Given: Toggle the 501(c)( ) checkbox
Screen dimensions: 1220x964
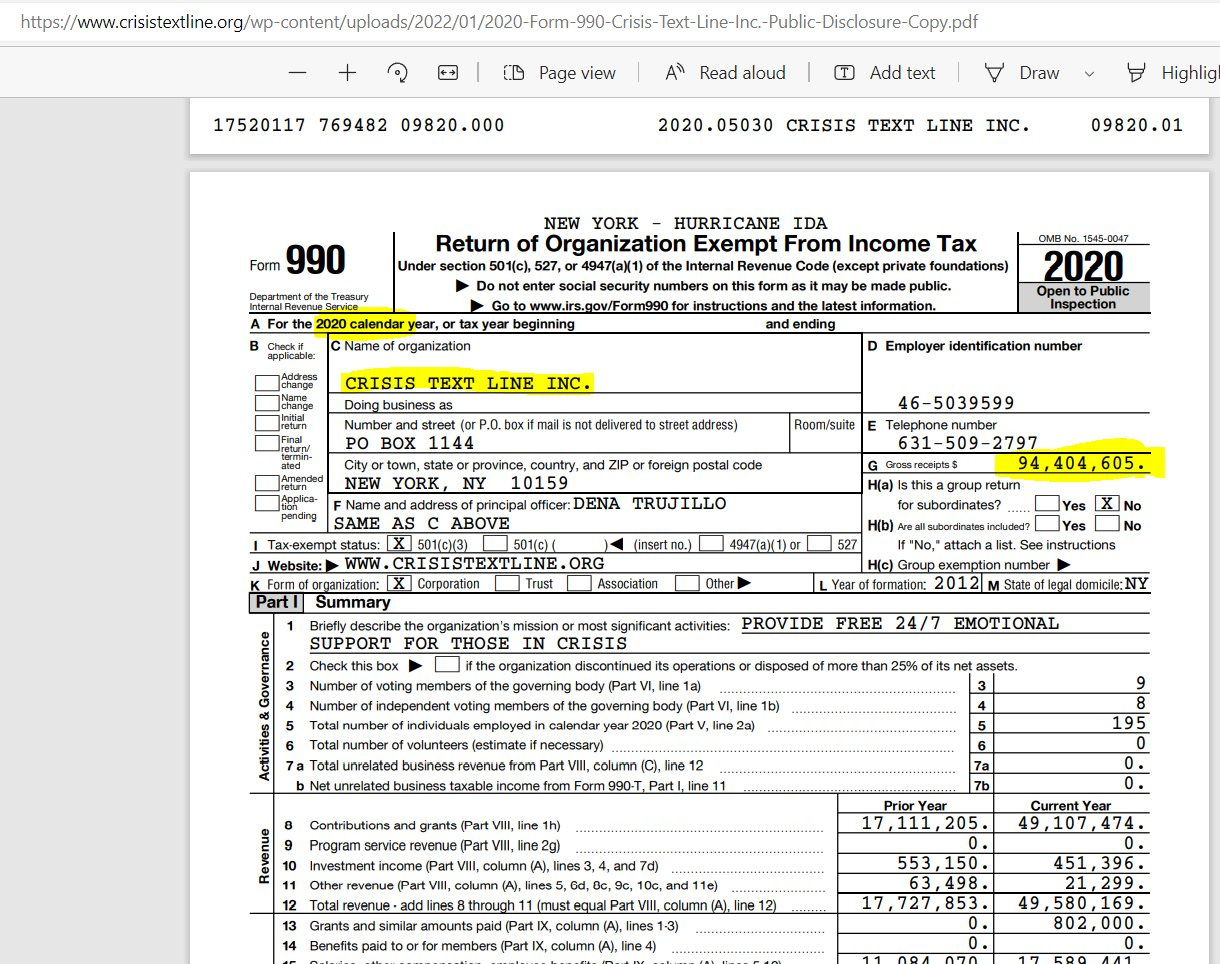Looking at the screenshot, I should click(495, 544).
